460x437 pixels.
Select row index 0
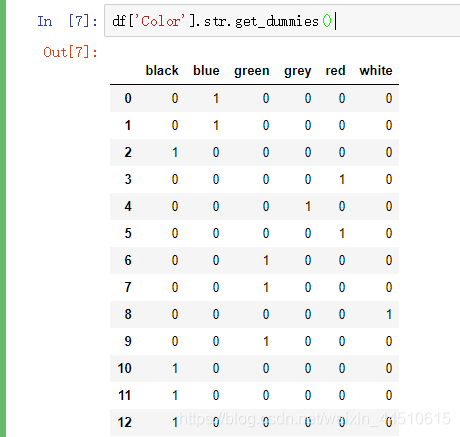point(128,98)
